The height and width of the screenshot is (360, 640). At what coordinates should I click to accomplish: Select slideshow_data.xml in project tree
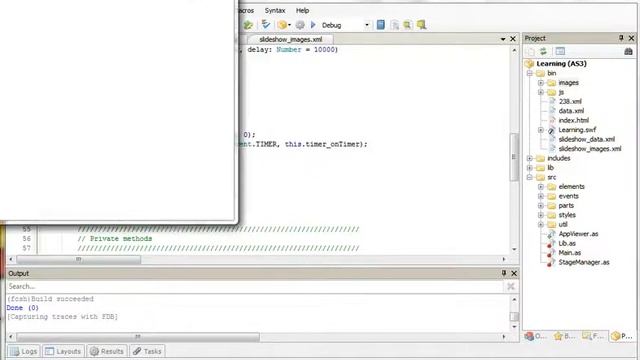[587, 139]
